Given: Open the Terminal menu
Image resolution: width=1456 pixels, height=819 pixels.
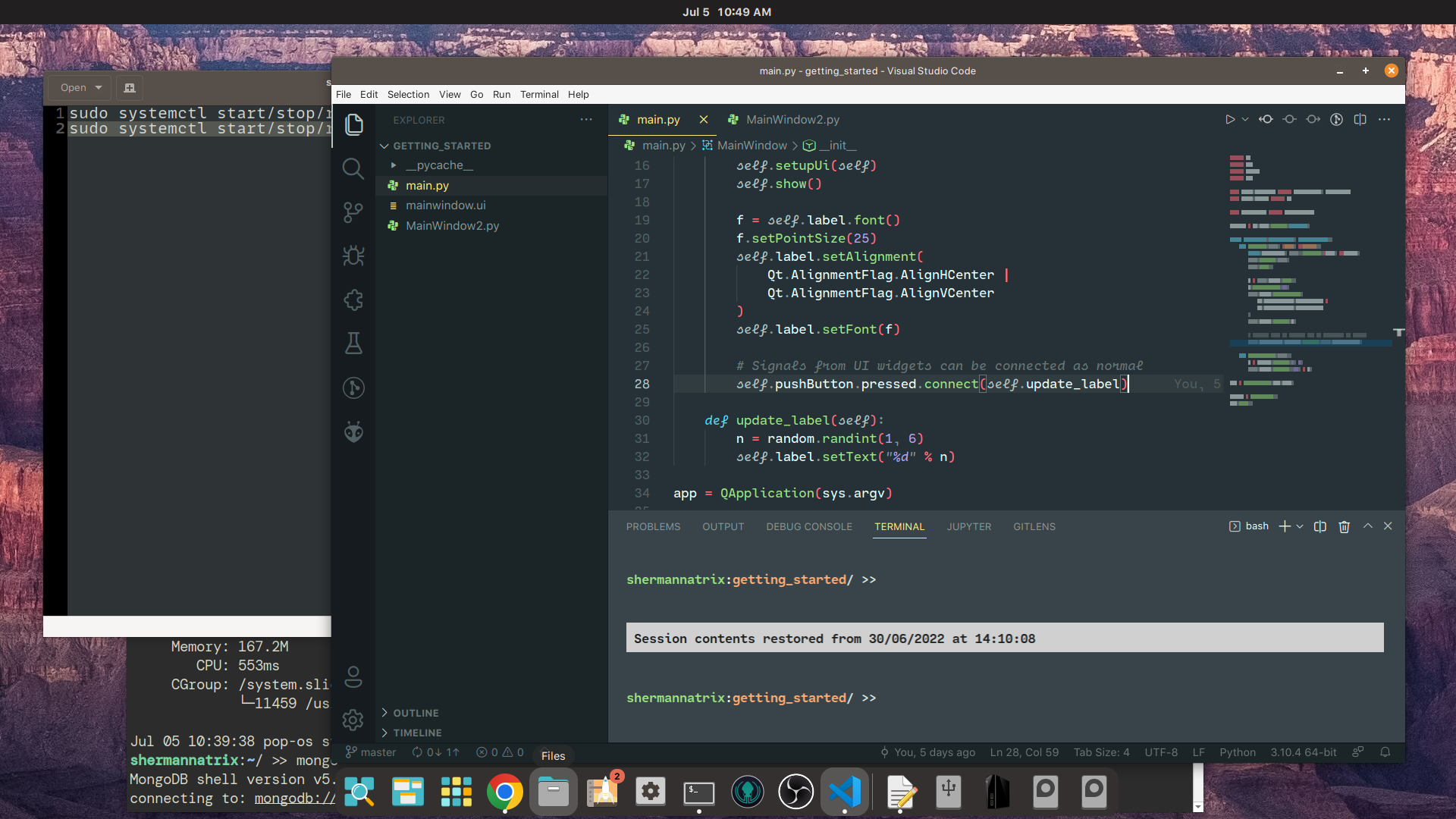Looking at the screenshot, I should click(538, 95).
